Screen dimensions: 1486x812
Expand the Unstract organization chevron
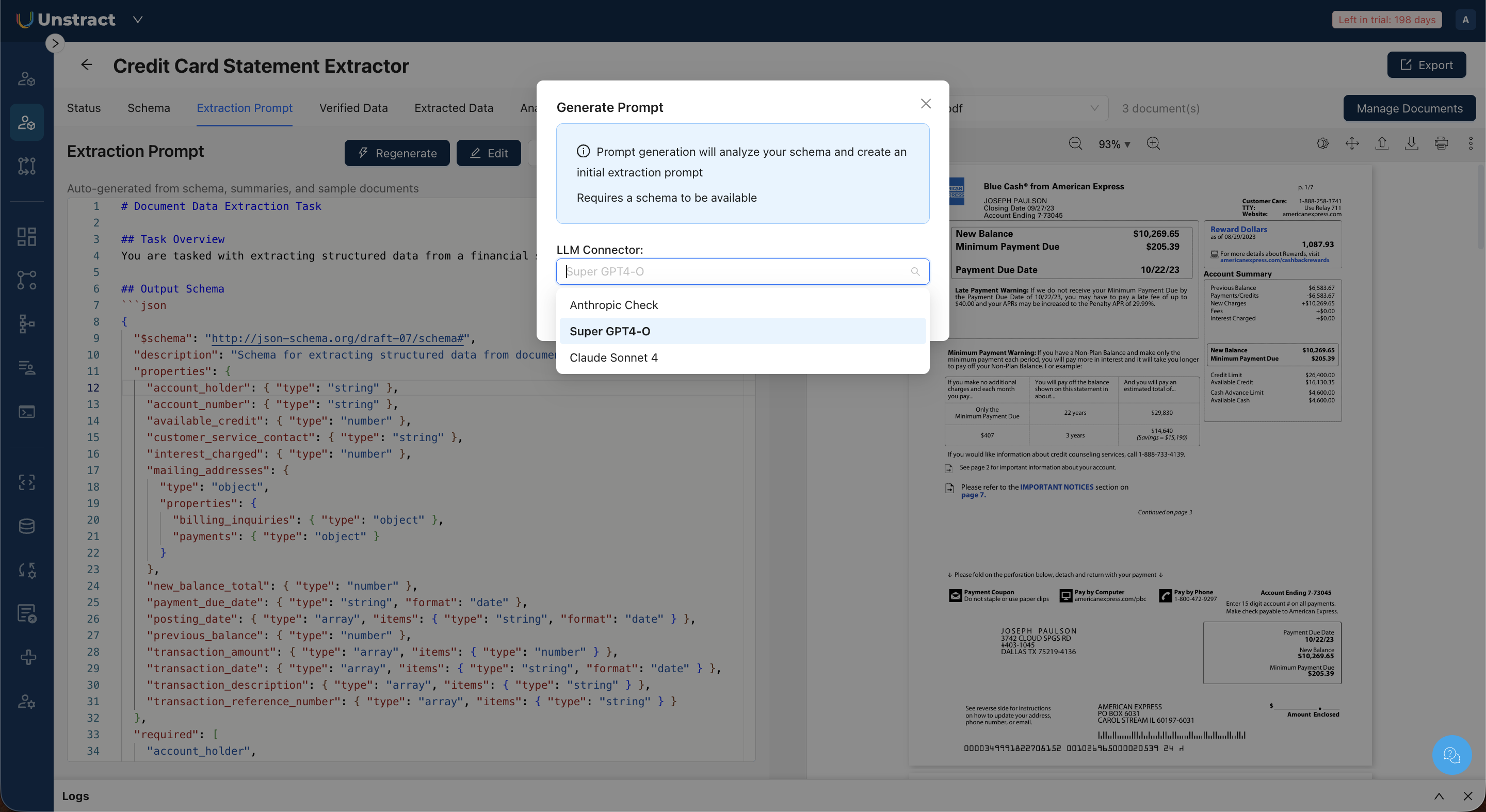pyautogui.click(x=137, y=20)
